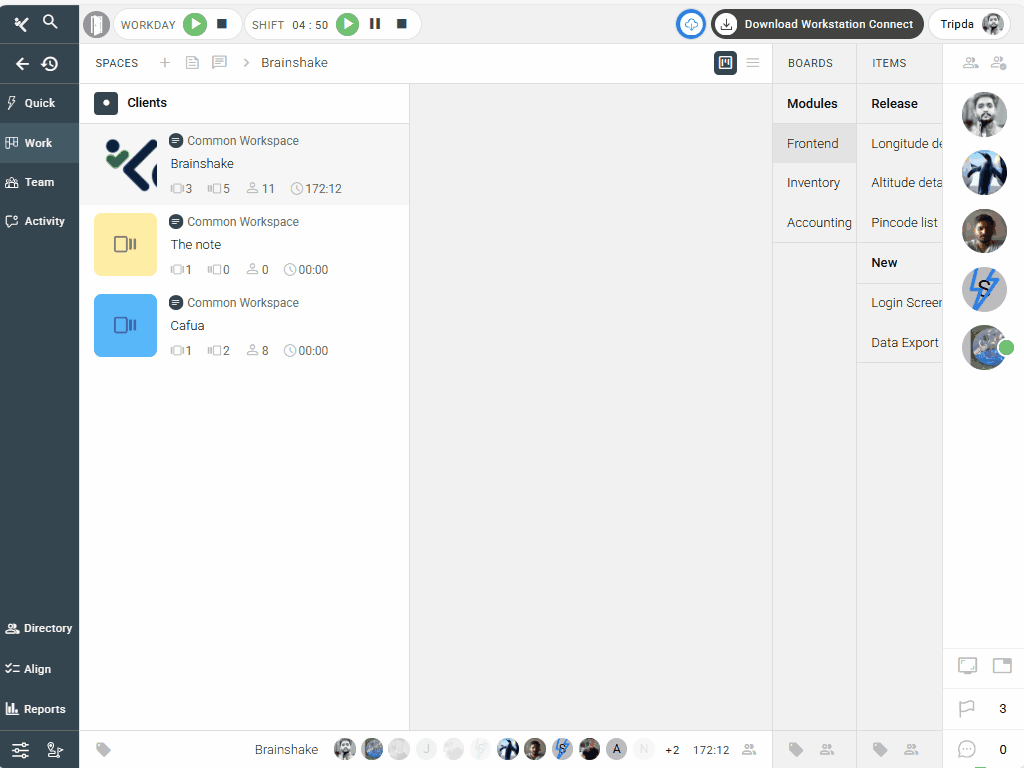Switch to list view toggle
The width and height of the screenshot is (1024, 768).
pyautogui.click(x=753, y=63)
